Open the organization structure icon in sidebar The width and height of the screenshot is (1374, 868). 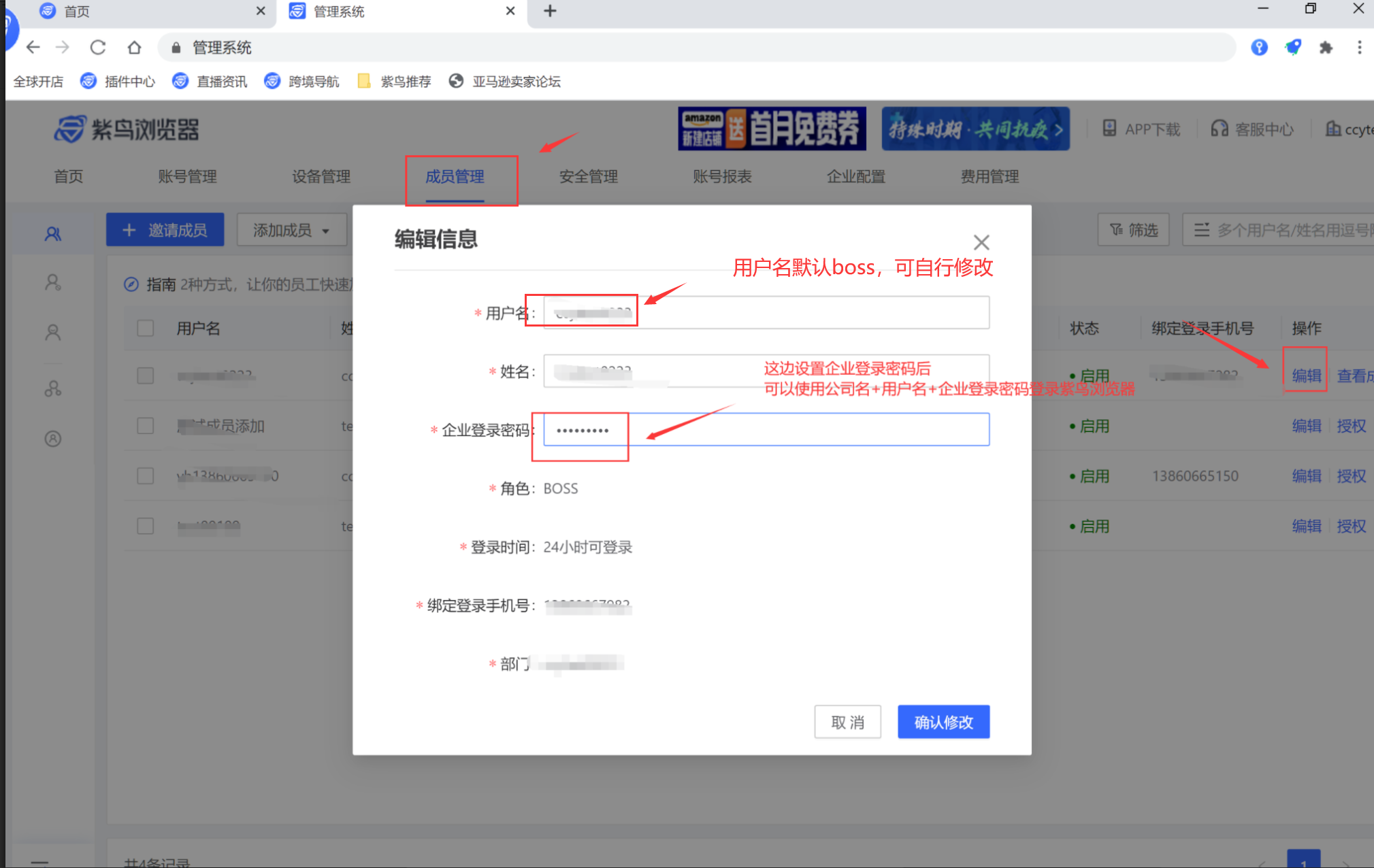(x=52, y=388)
